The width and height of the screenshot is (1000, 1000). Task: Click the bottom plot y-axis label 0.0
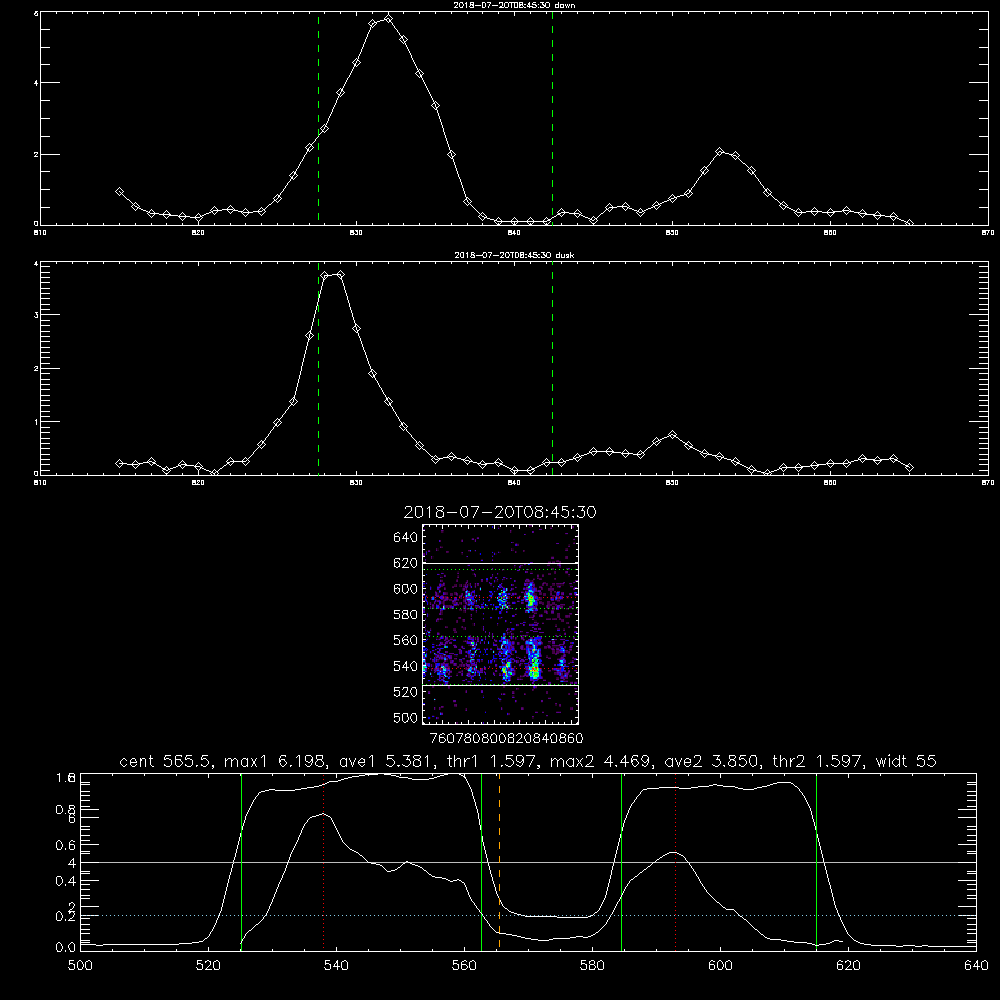[66, 947]
